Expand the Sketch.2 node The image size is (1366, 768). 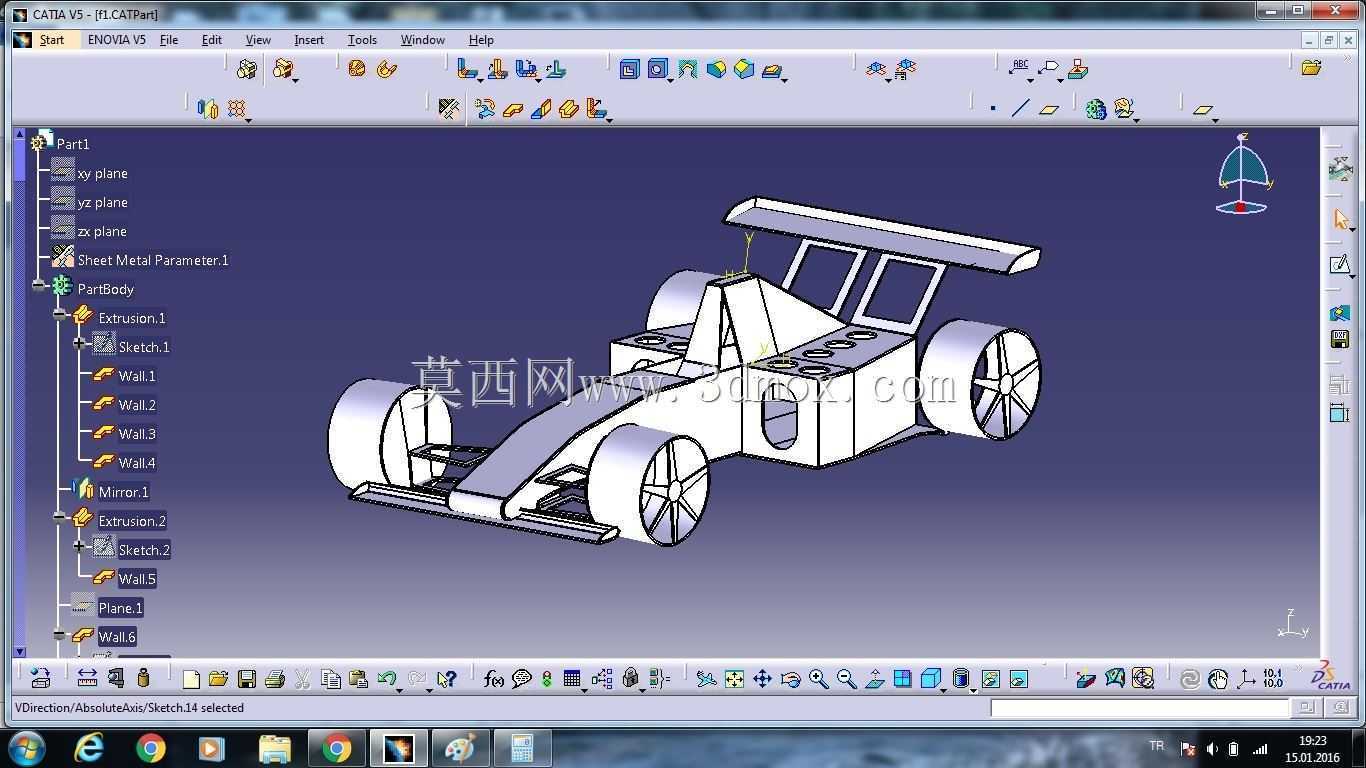[x=80, y=547]
